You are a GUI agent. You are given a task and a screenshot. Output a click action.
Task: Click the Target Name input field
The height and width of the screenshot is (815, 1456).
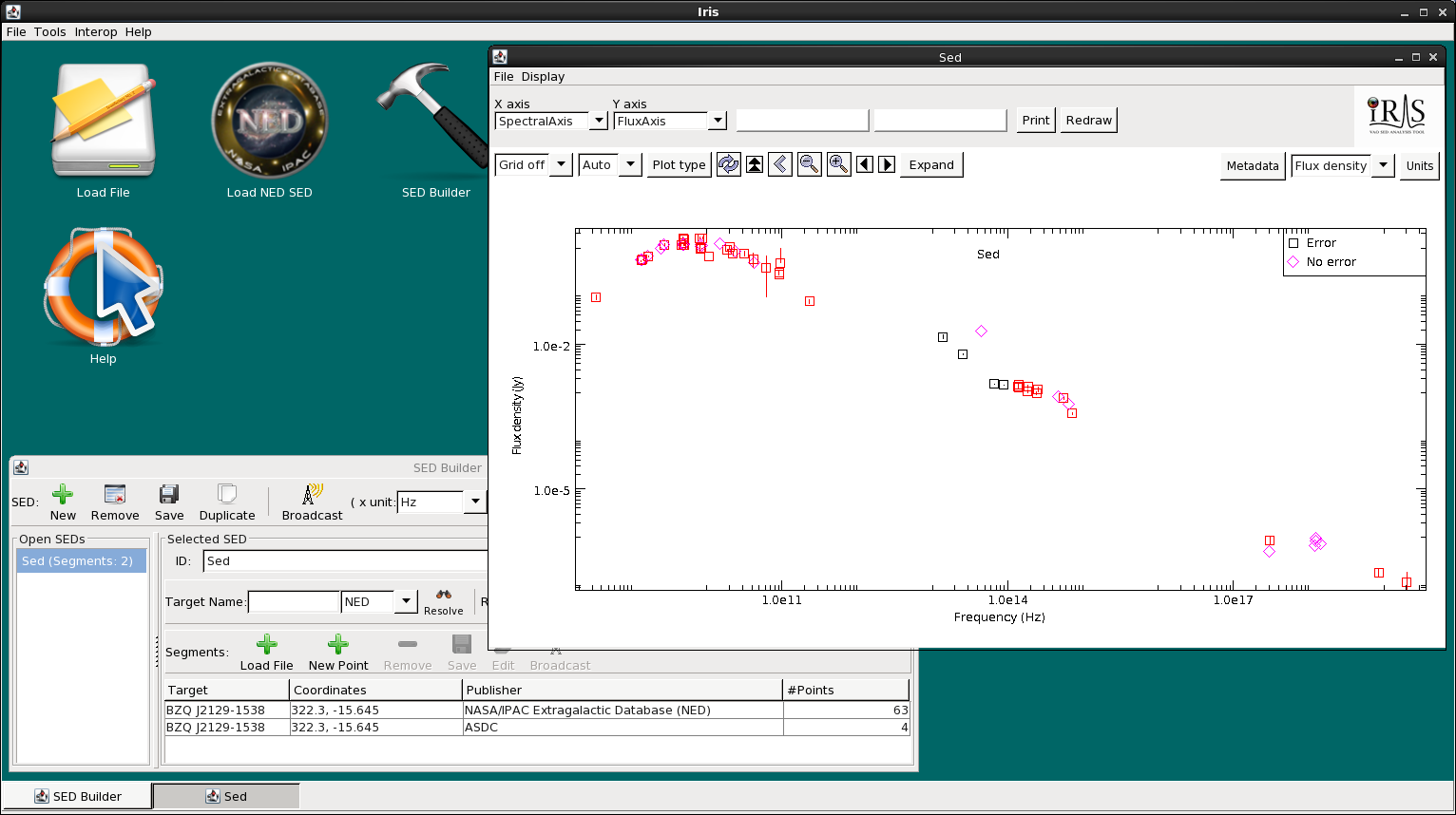pos(294,601)
